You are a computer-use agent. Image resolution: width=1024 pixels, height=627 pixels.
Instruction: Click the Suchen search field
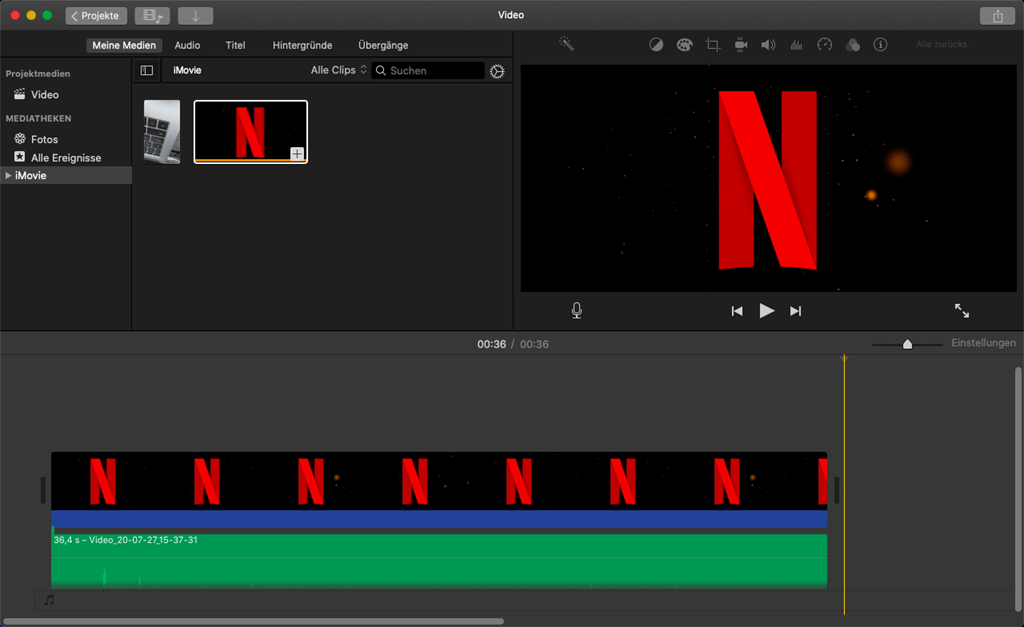click(x=428, y=71)
